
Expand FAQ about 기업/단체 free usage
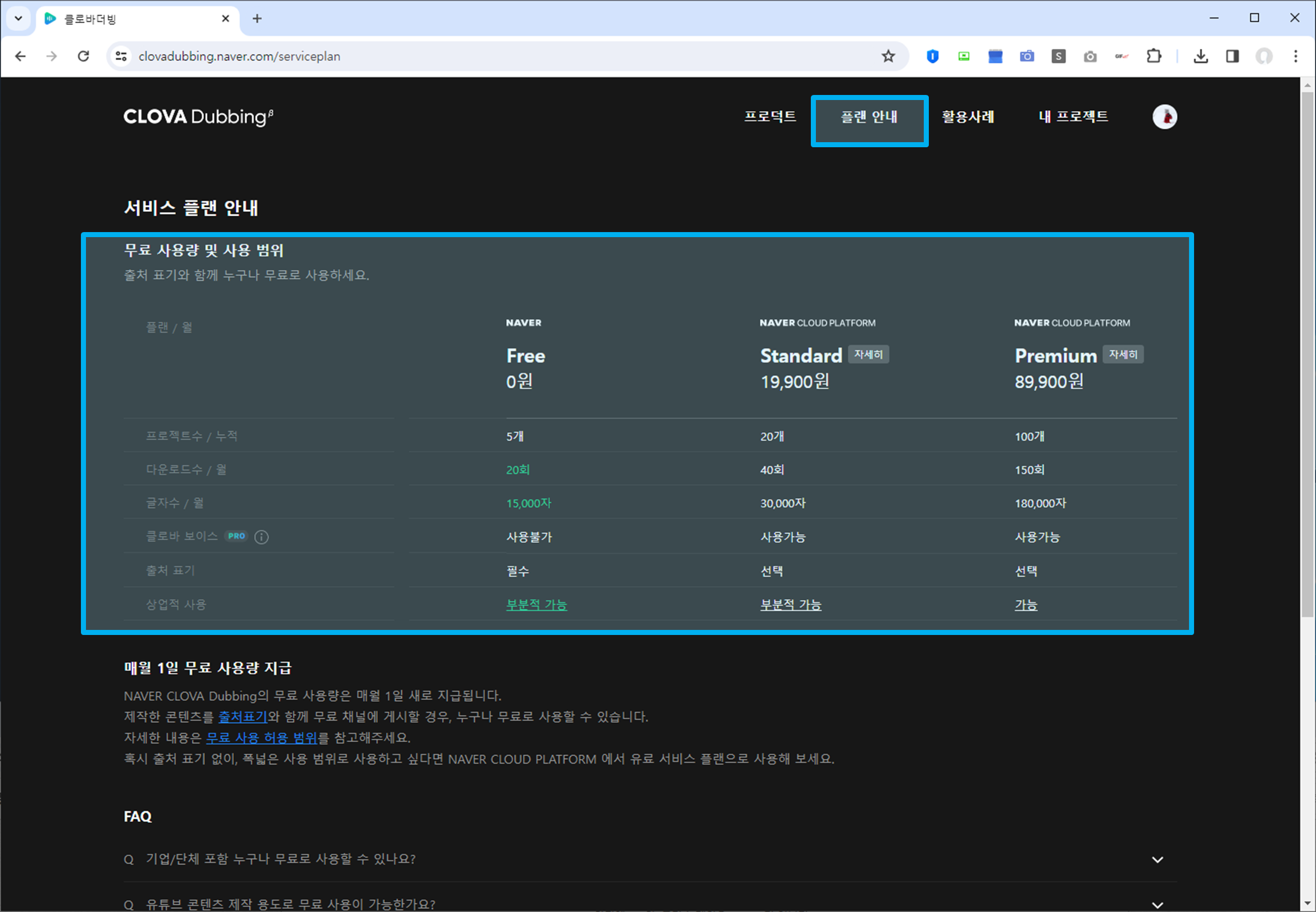coord(1157,859)
